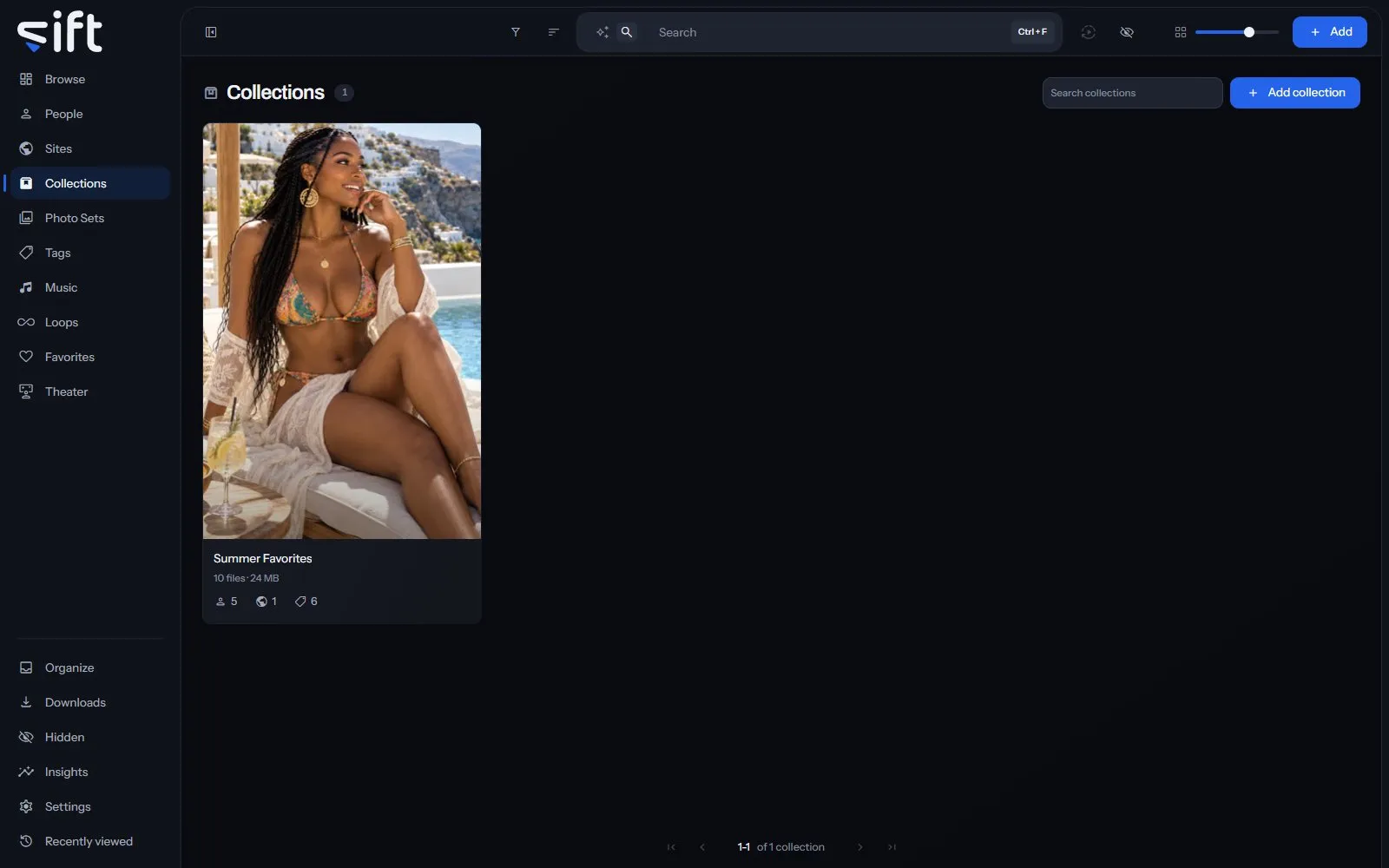Click the Collections sidebar icon
The image size is (1389, 868).
[x=26, y=183]
